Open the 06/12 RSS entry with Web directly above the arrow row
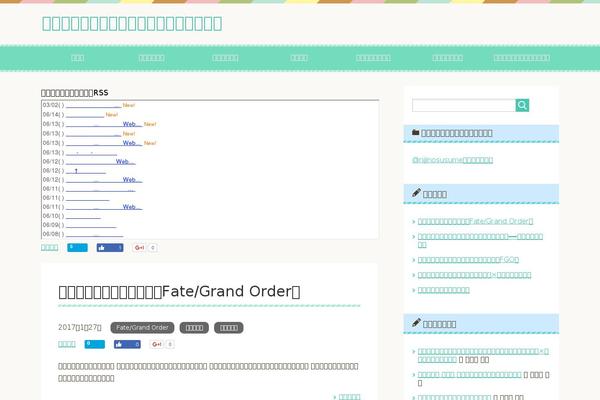This screenshot has height=400, width=600. pos(101,162)
